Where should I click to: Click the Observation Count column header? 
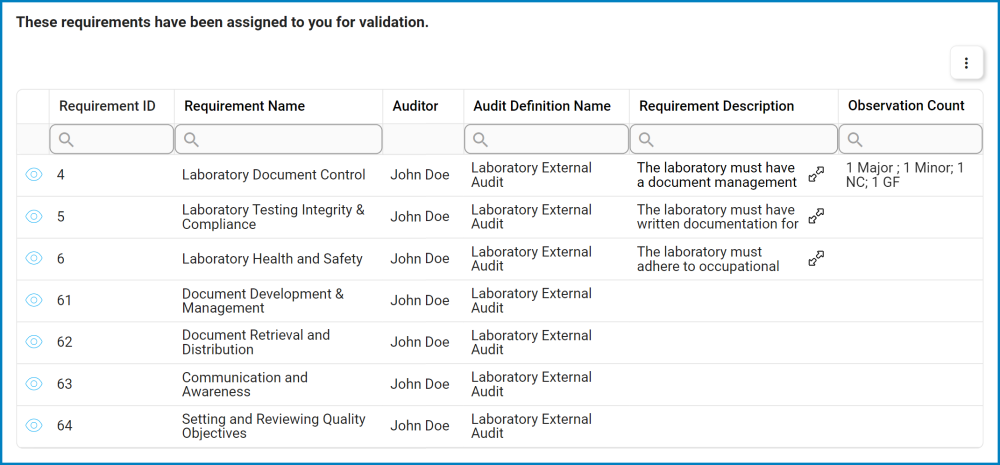point(906,106)
